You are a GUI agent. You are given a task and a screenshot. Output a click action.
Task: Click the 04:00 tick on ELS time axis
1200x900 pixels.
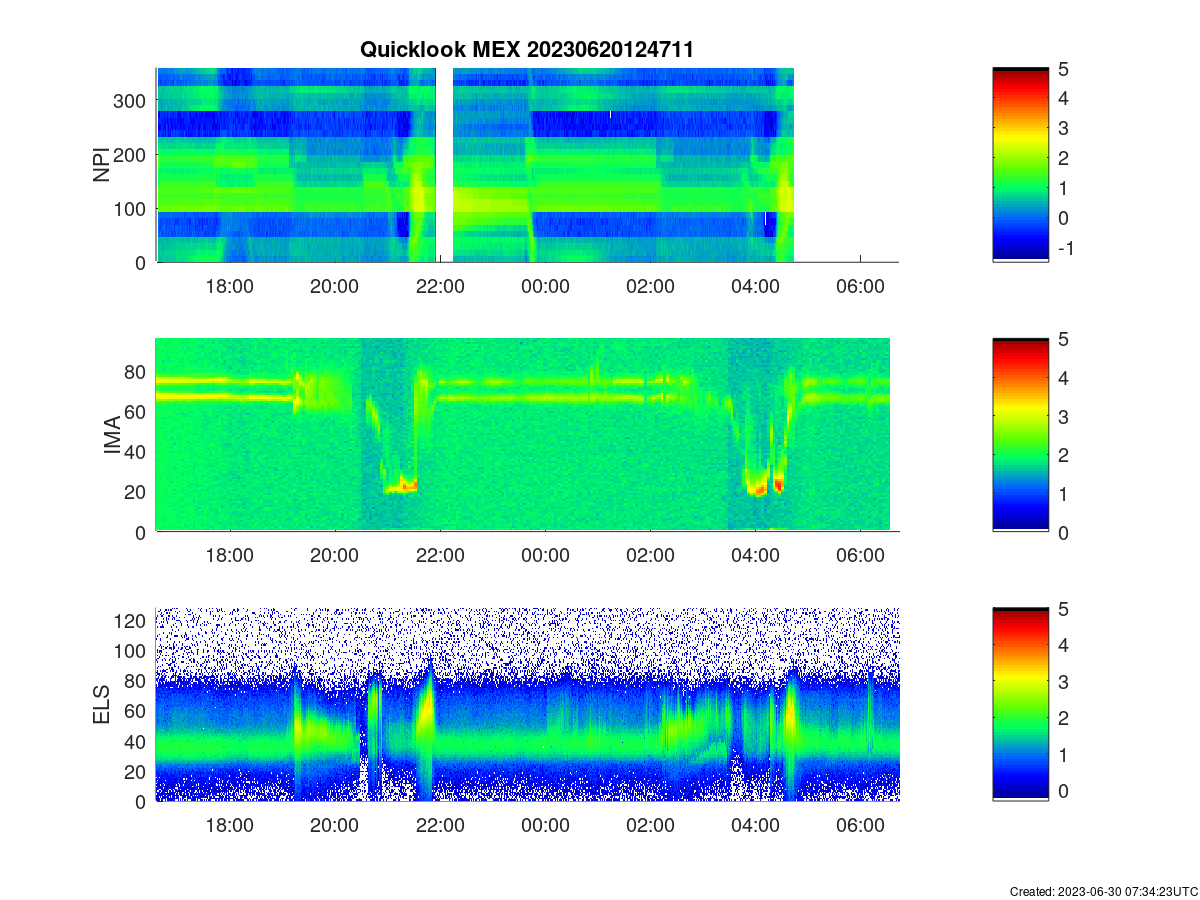(x=755, y=826)
